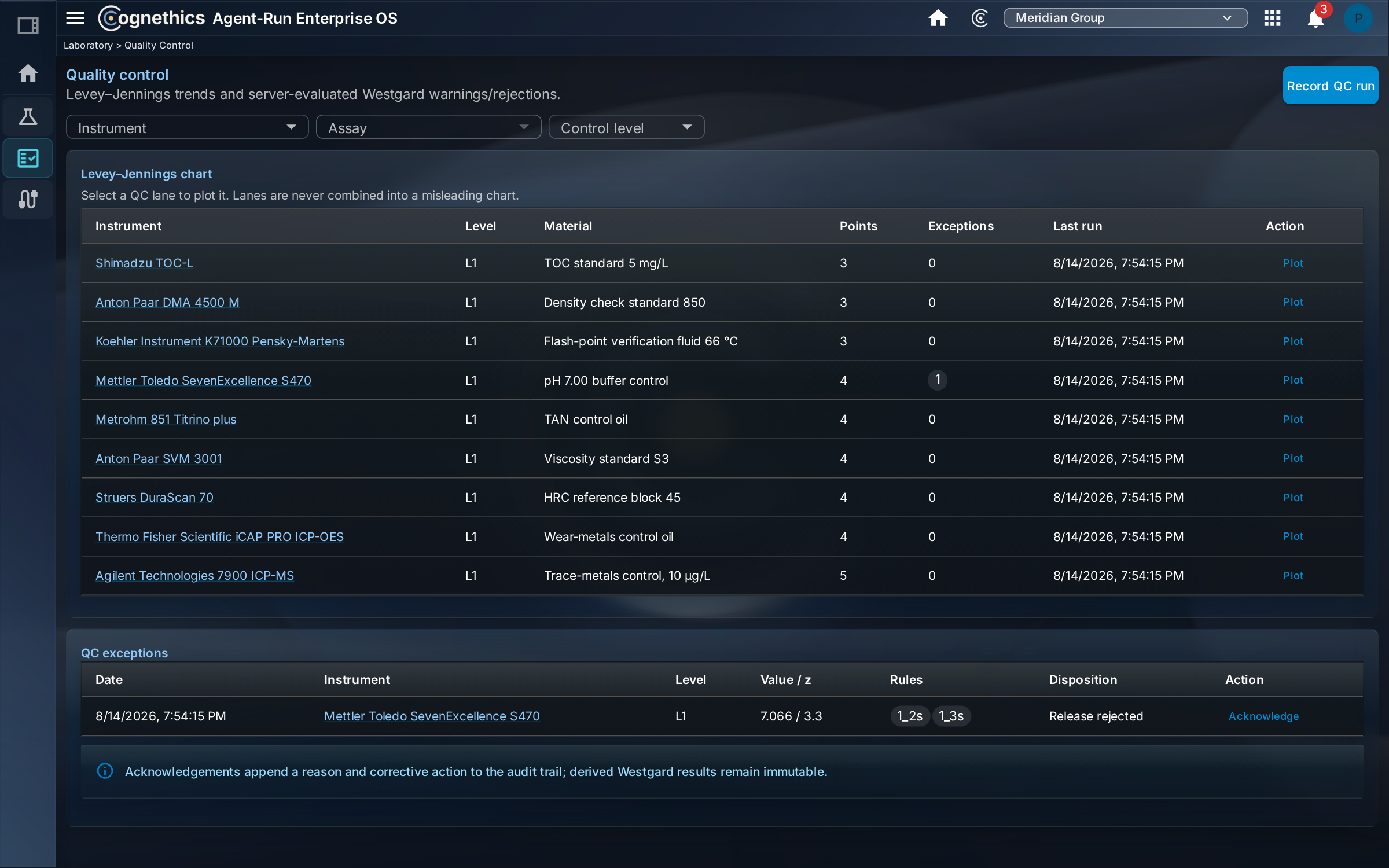Image resolution: width=1389 pixels, height=868 pixels.
Task: Open Shimadzu TOC-L instrument link
Action: tap(144, 263)
